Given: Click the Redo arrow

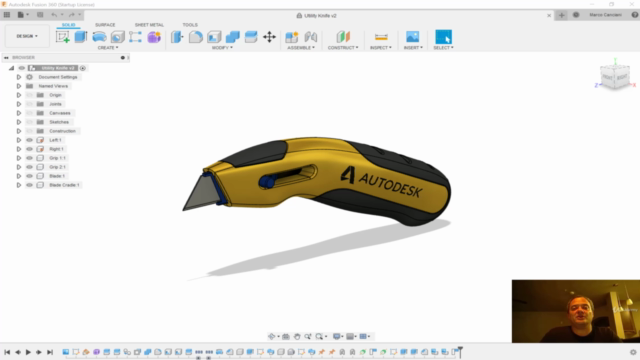Looking at the screenshot, I should pos(71,15).
